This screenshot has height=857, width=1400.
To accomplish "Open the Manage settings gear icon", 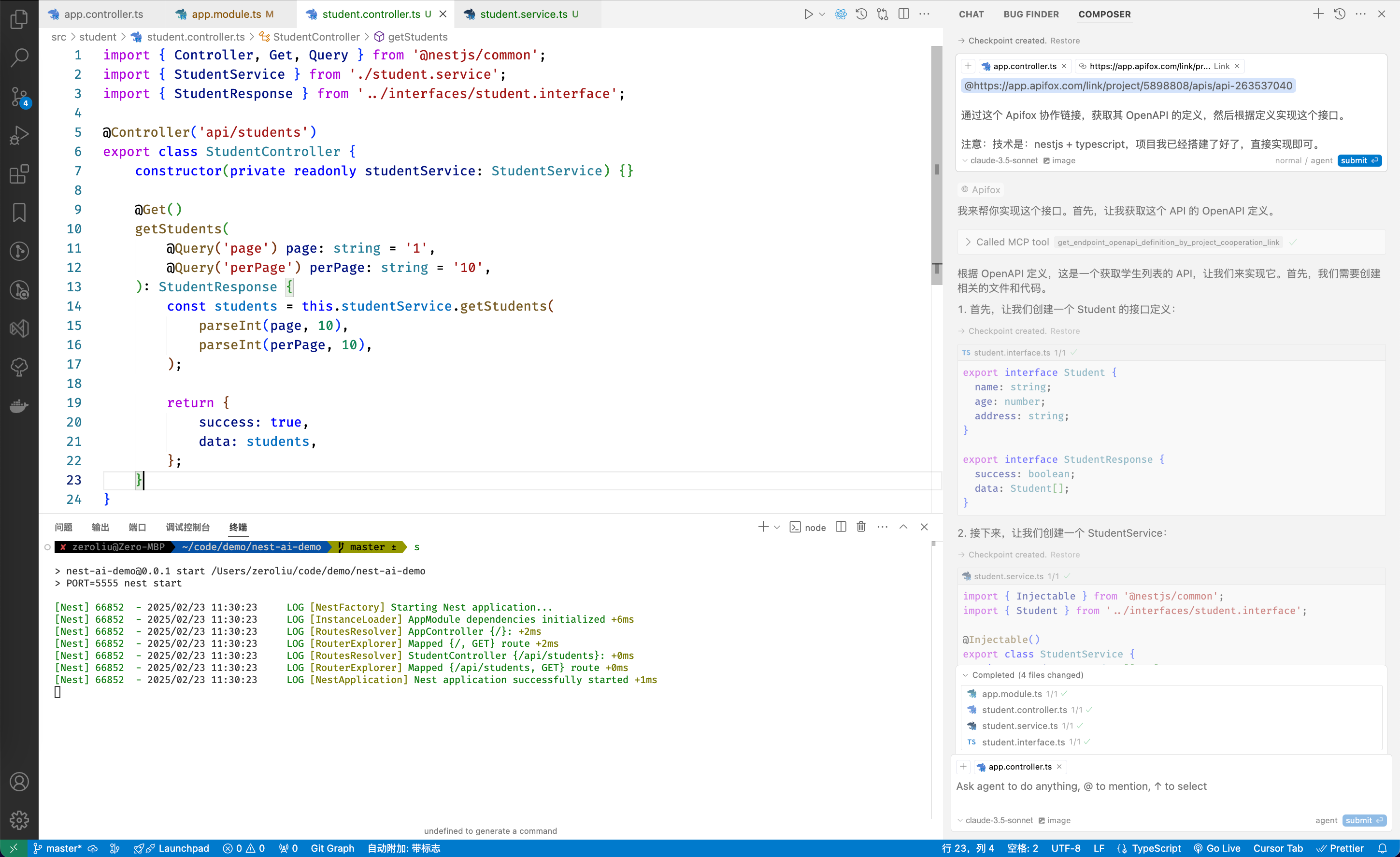I will [19, 819].
